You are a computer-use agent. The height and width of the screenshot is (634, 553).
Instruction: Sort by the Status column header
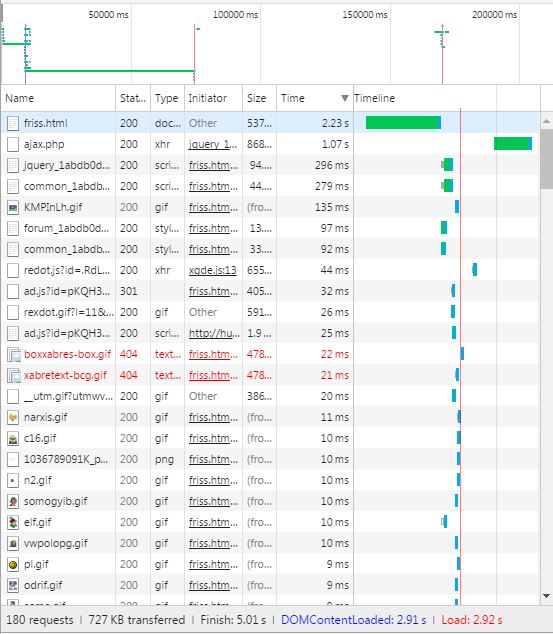(133, 98)
